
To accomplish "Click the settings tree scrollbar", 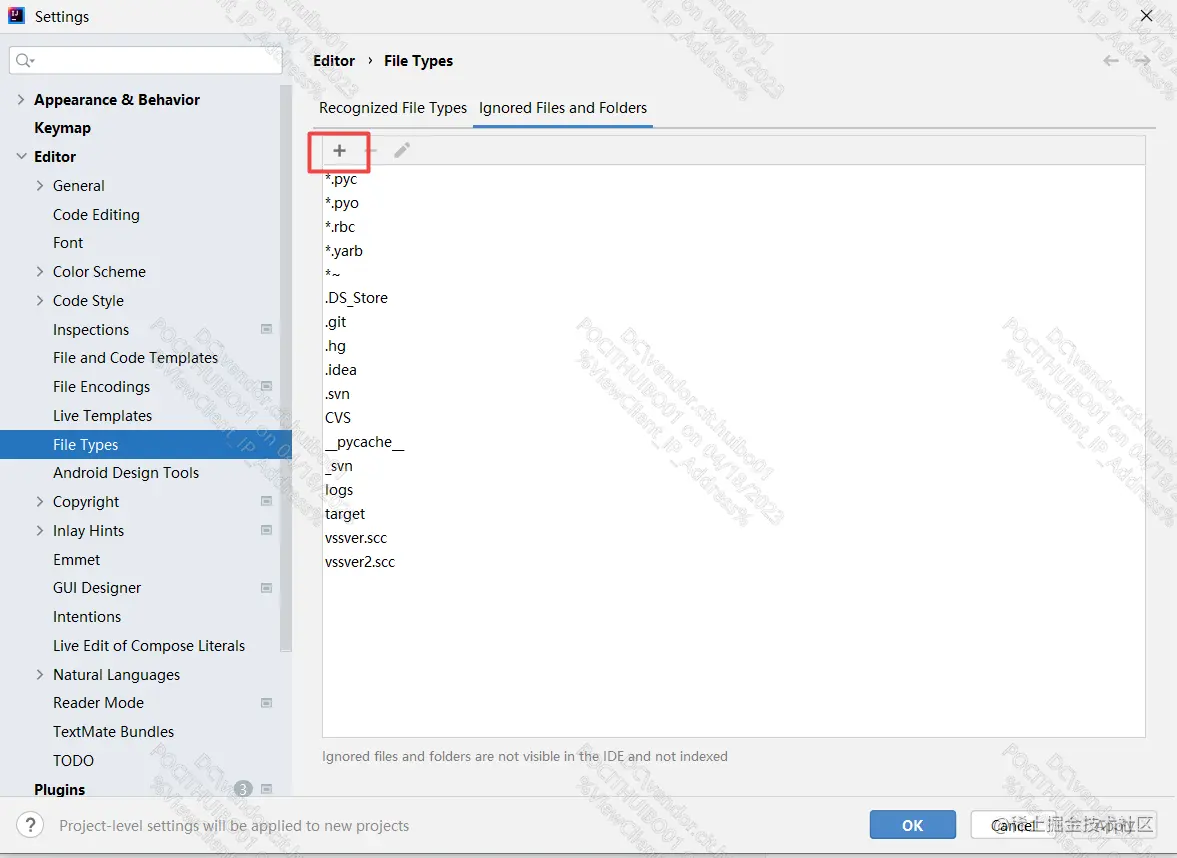I will [285, 368].
